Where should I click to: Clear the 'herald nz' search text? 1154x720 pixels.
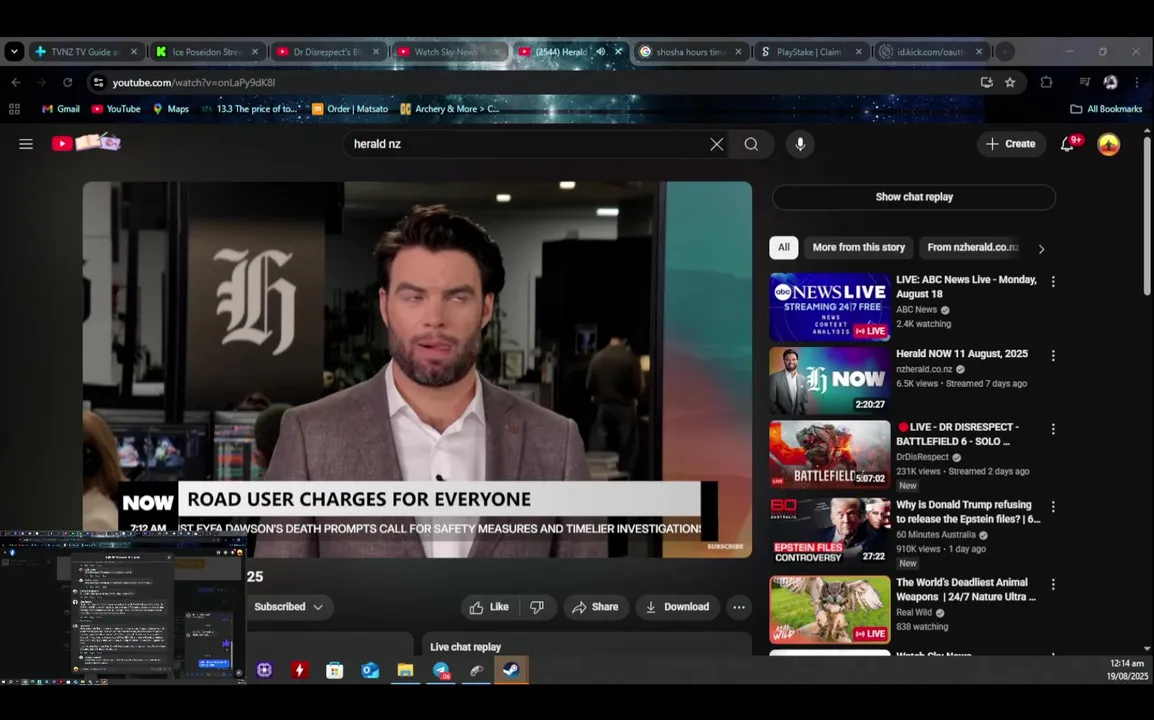(716, 144)
